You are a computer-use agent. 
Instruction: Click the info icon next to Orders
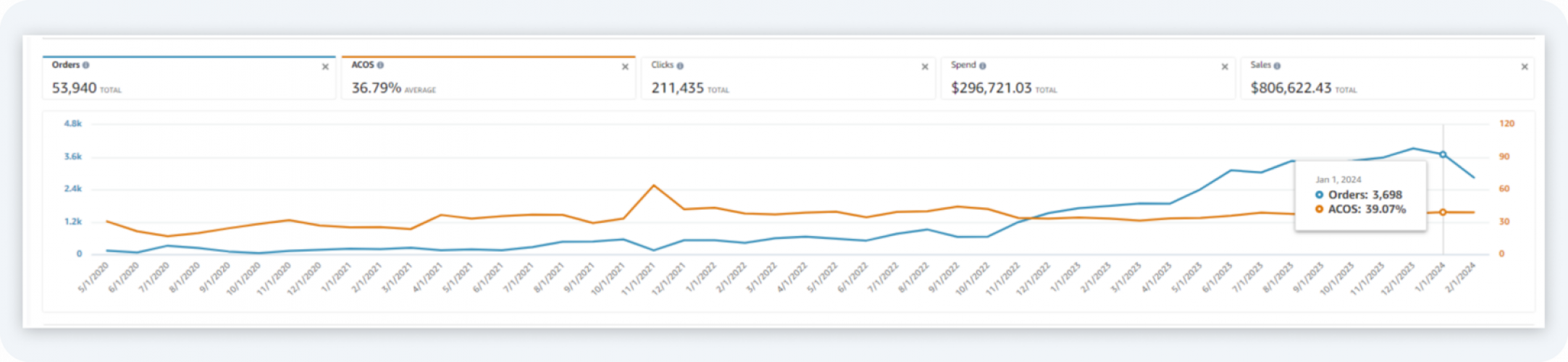click(86, 65)
